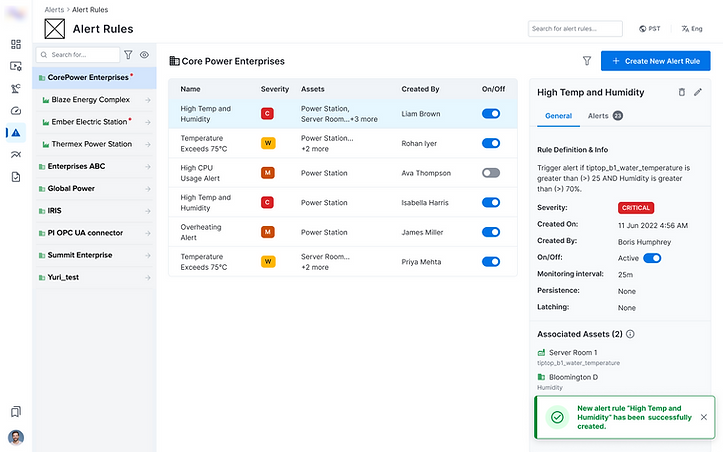Viewport: 723px width, 452px height.
Task: Click the Search for alert rules field
Action: [577, 29]
